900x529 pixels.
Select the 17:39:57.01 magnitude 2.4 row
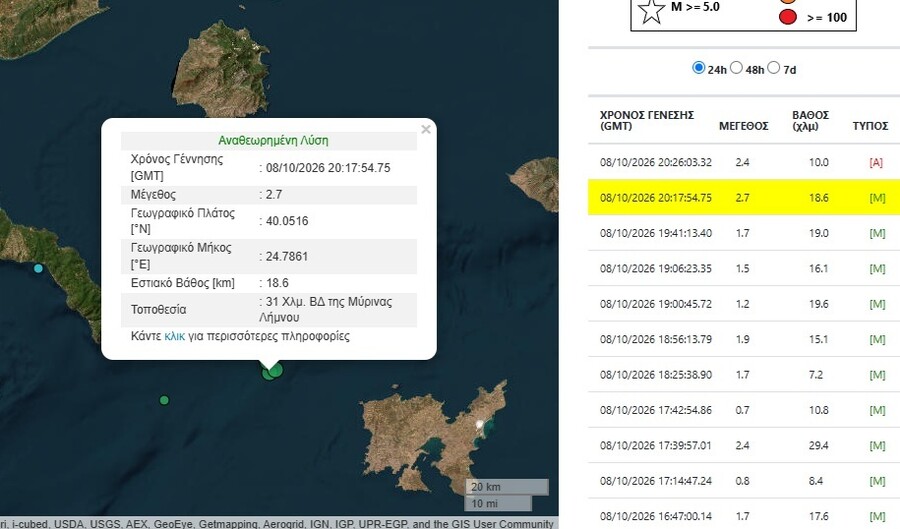click(744, 445)
